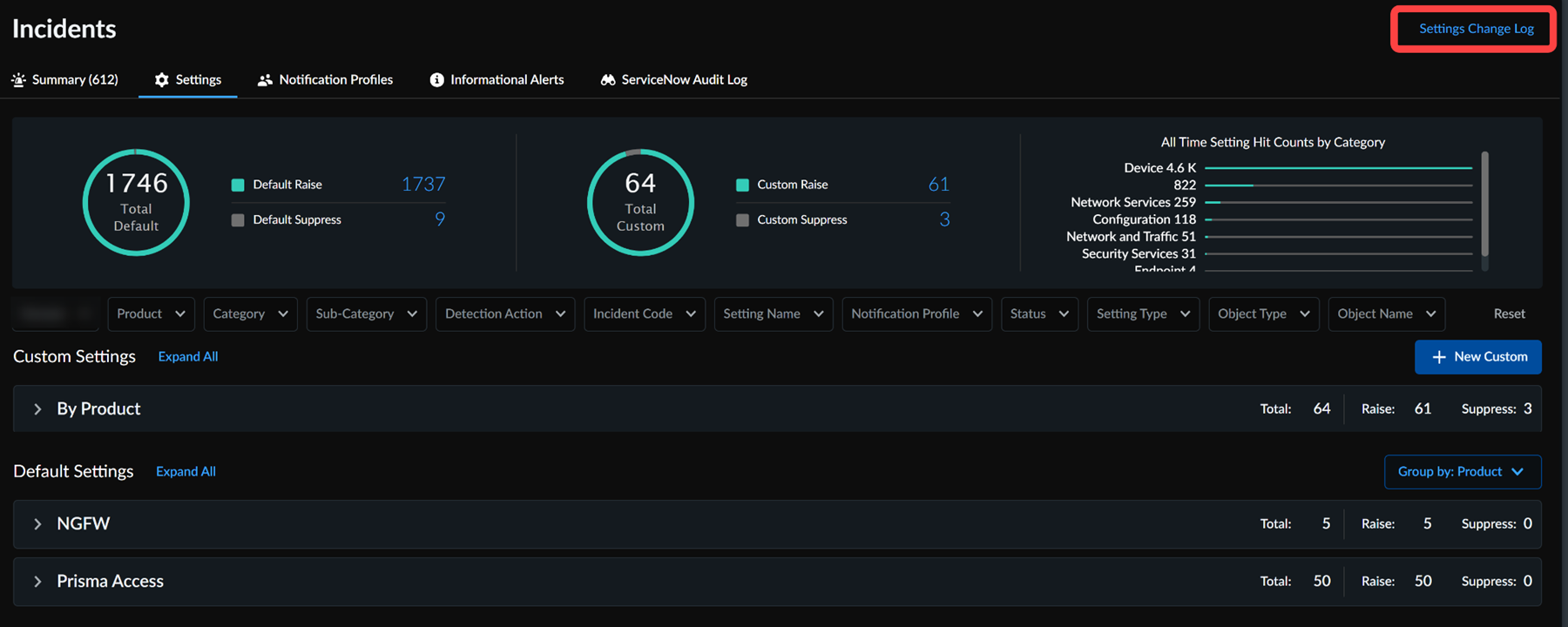Click the Notification Profiles people icon
This screenshot has width=1568, height=627.
click(x=265, y=80)
